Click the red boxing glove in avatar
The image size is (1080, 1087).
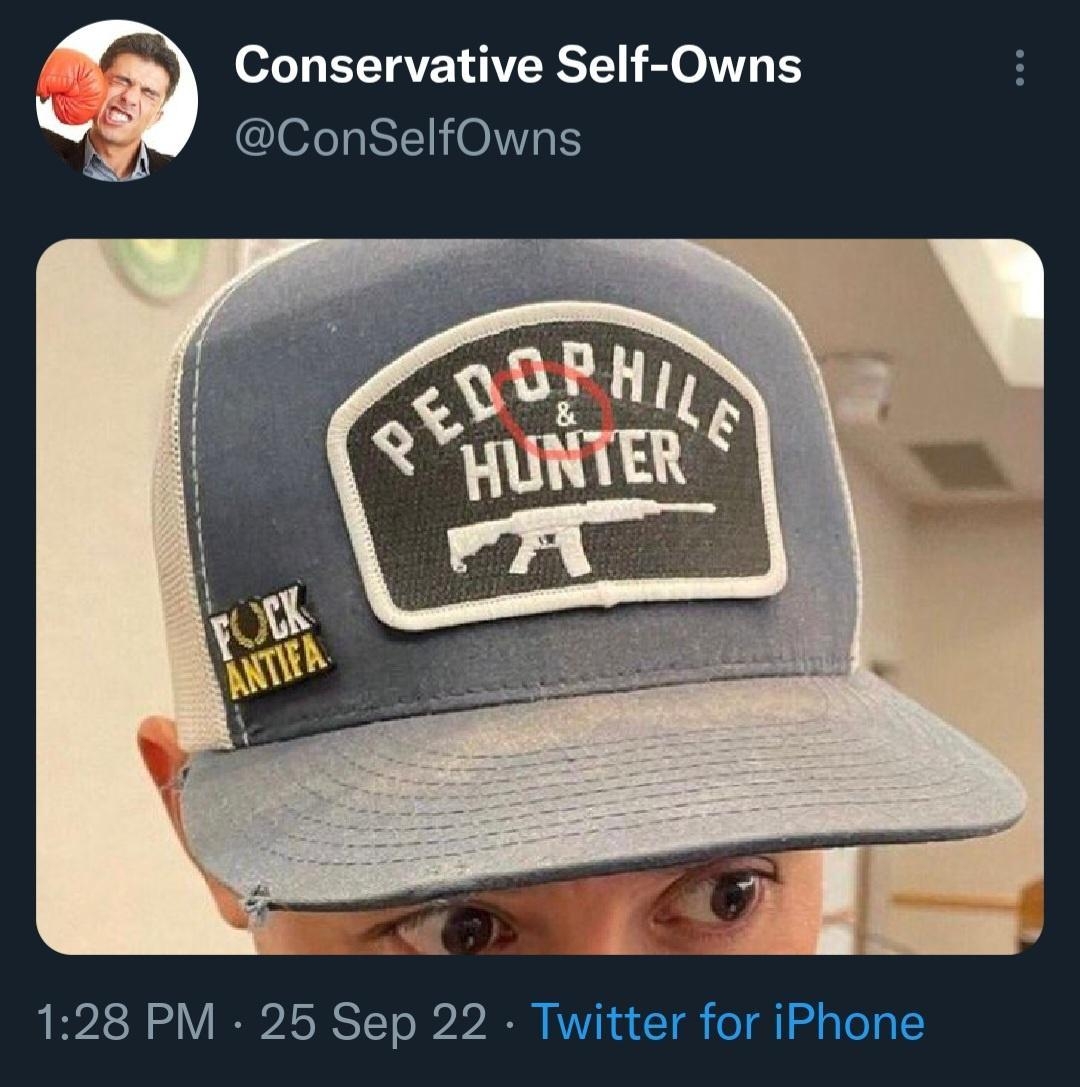coord(70,91)
